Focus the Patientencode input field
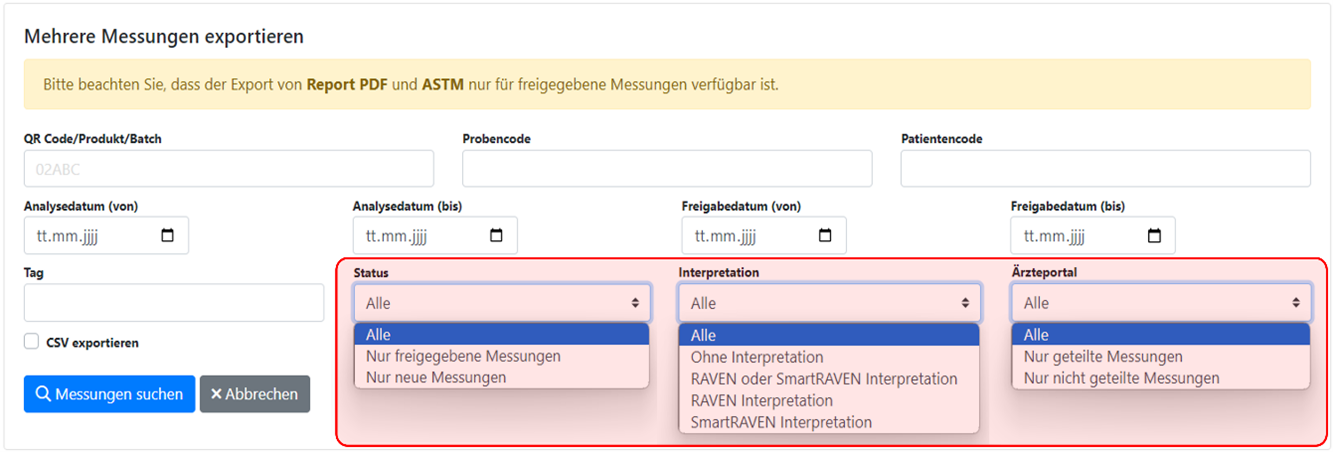 1105,169
